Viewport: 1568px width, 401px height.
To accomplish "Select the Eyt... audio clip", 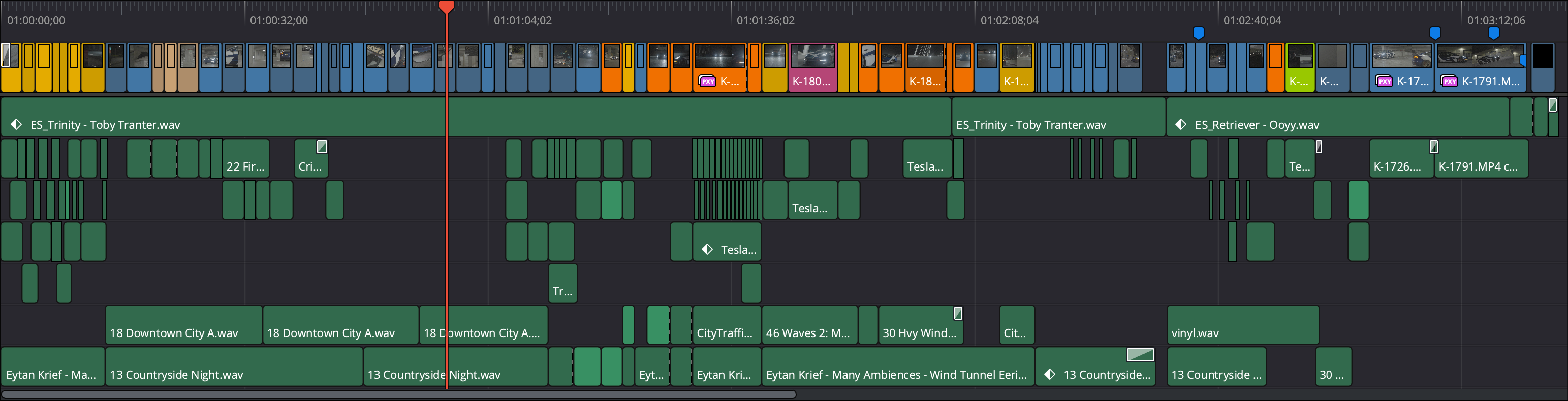I will point(652,366).
